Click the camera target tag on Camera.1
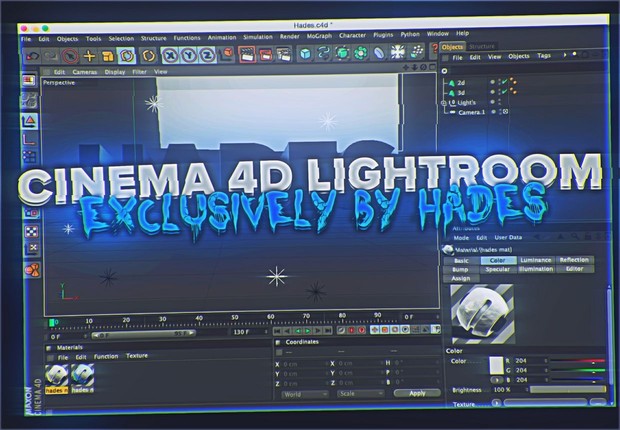The height and width of the screenshot is (430, 620). [x=506, y=112]
